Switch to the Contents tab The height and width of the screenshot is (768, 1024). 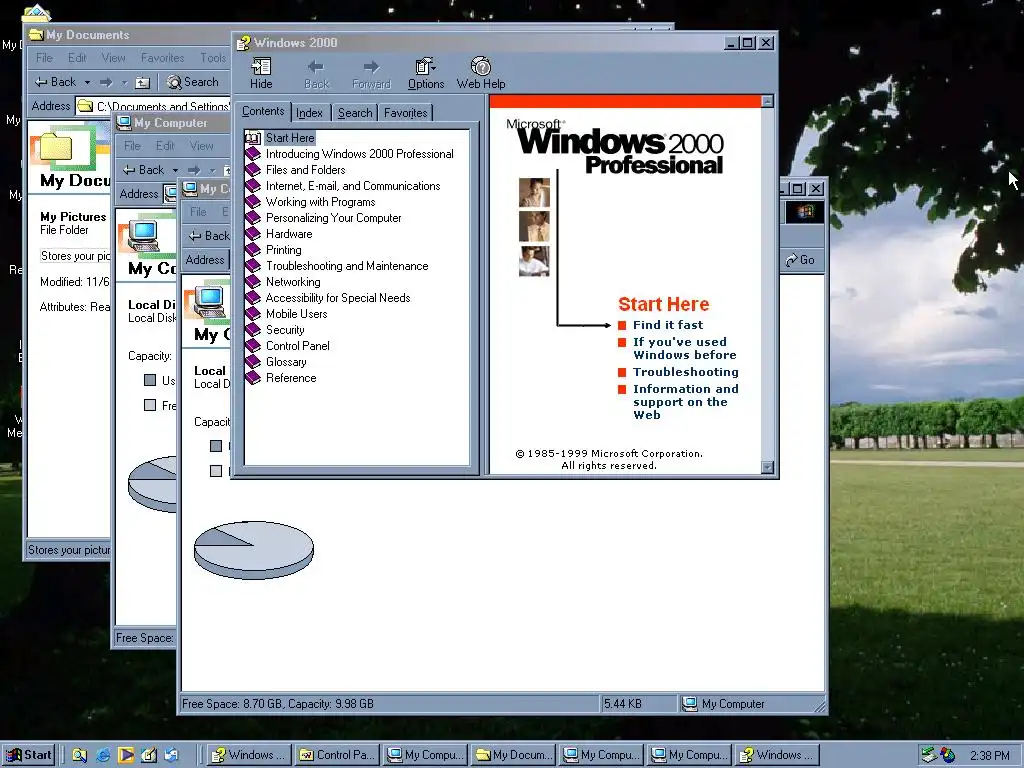tap(263, 111)
